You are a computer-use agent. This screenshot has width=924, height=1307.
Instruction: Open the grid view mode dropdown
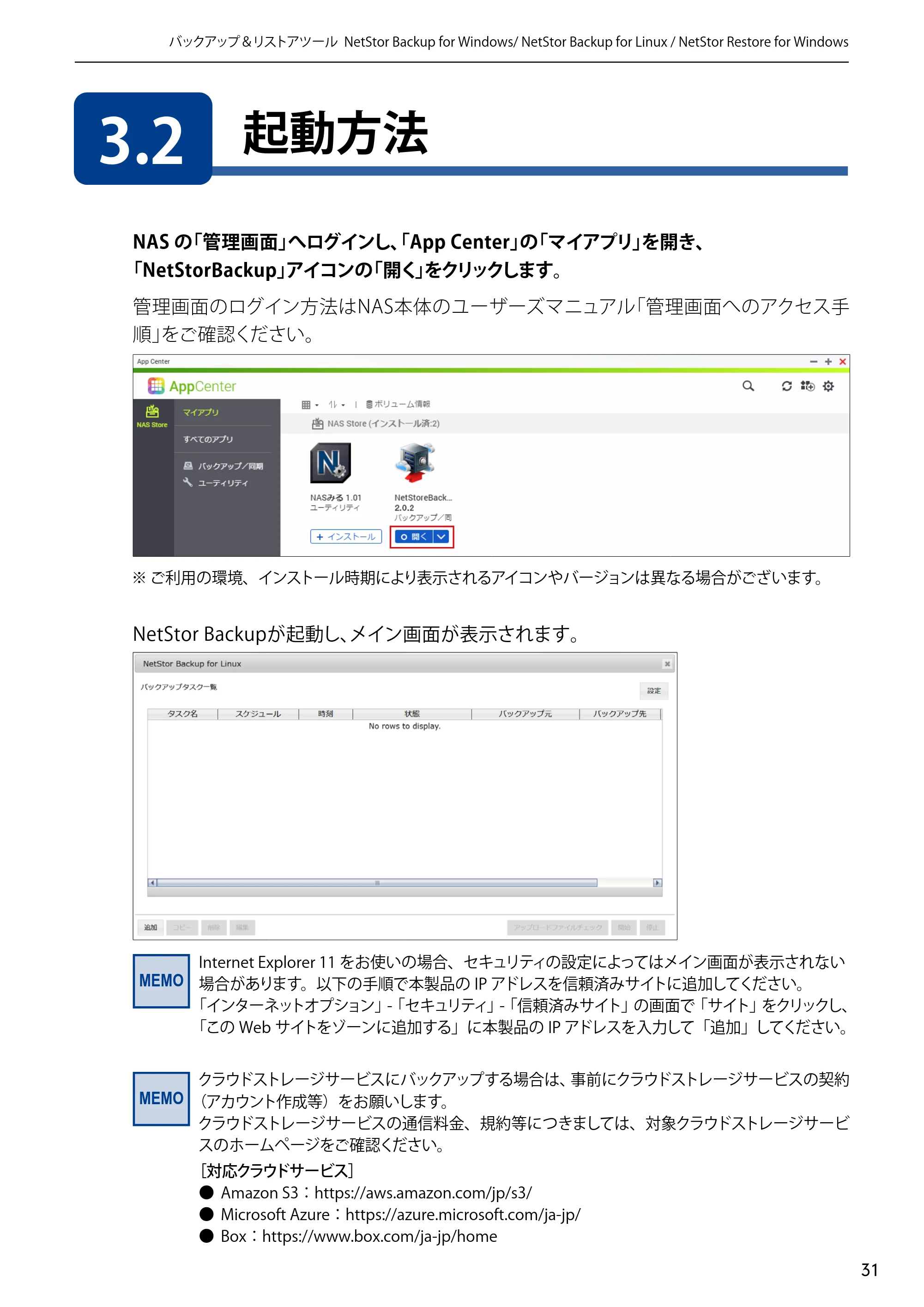point(310,405)
